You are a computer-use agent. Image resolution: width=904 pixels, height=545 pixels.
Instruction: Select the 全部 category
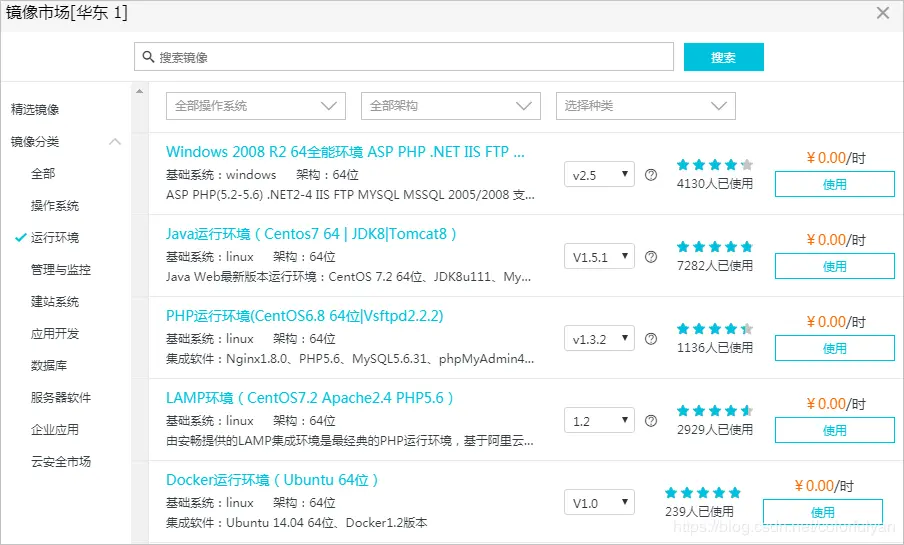pyautogui.click(x=43, y=174)
